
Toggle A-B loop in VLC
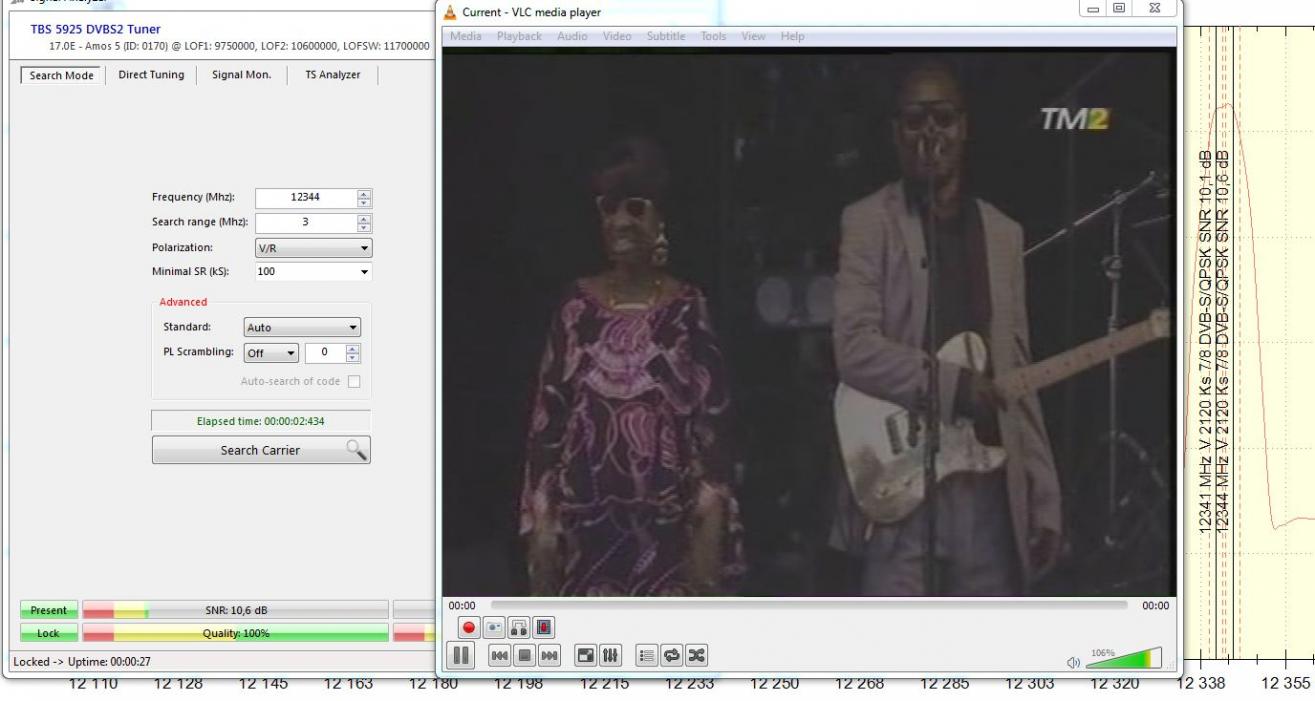[518, 627]
